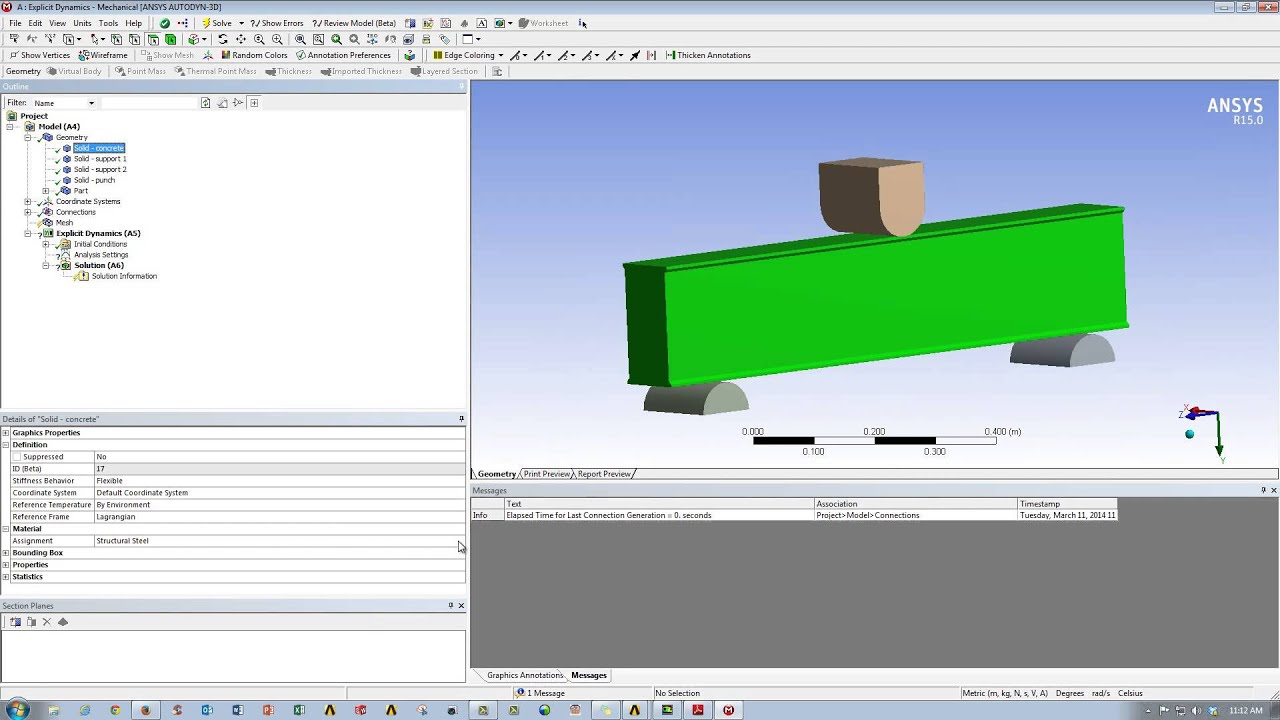This screenshot has height=720, width=1280.
Task: Click the expand-on-refresh icon in Outline filter bar
Action: tap(254, 103)
